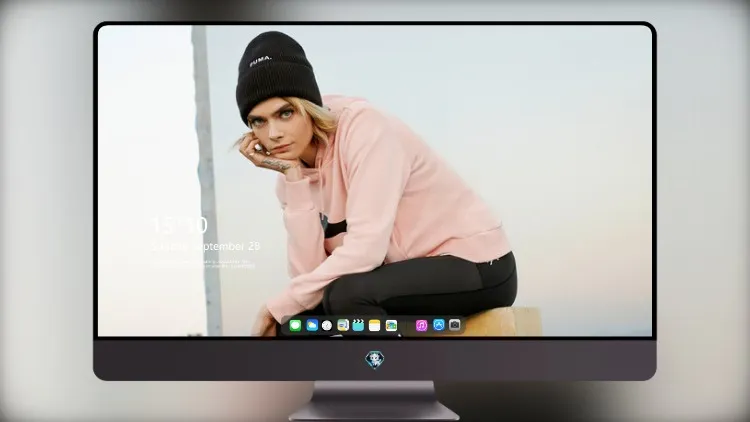The width and height of the screenshot is (750, 422).
Task: Launch the teal clapperboard video app
Action: [x=358, y=326]
